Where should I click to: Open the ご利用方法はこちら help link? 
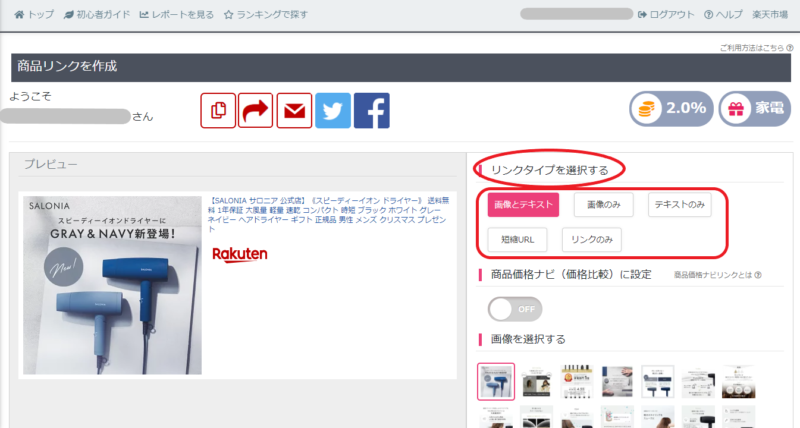coord(756,47)
